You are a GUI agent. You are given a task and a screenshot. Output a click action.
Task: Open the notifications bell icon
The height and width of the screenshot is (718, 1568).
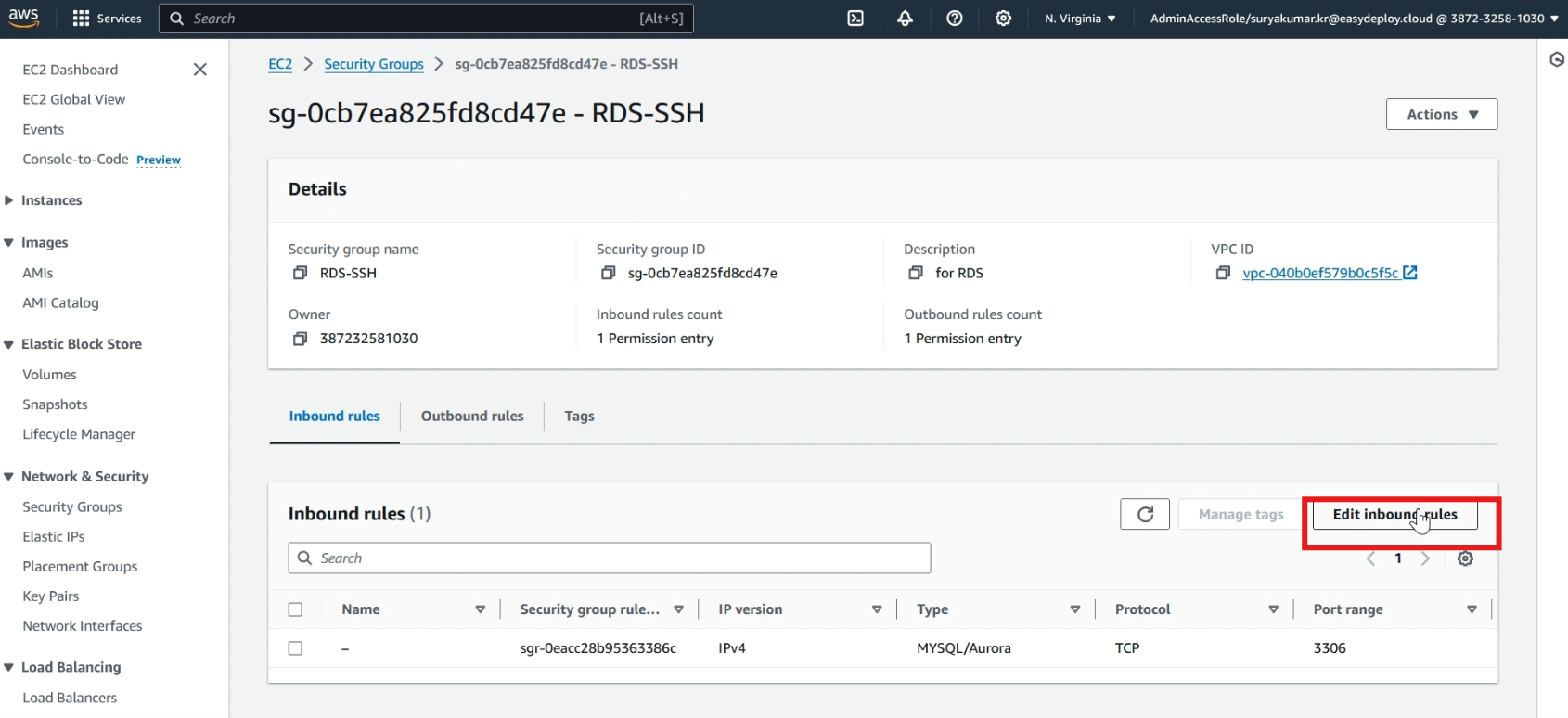905,19
